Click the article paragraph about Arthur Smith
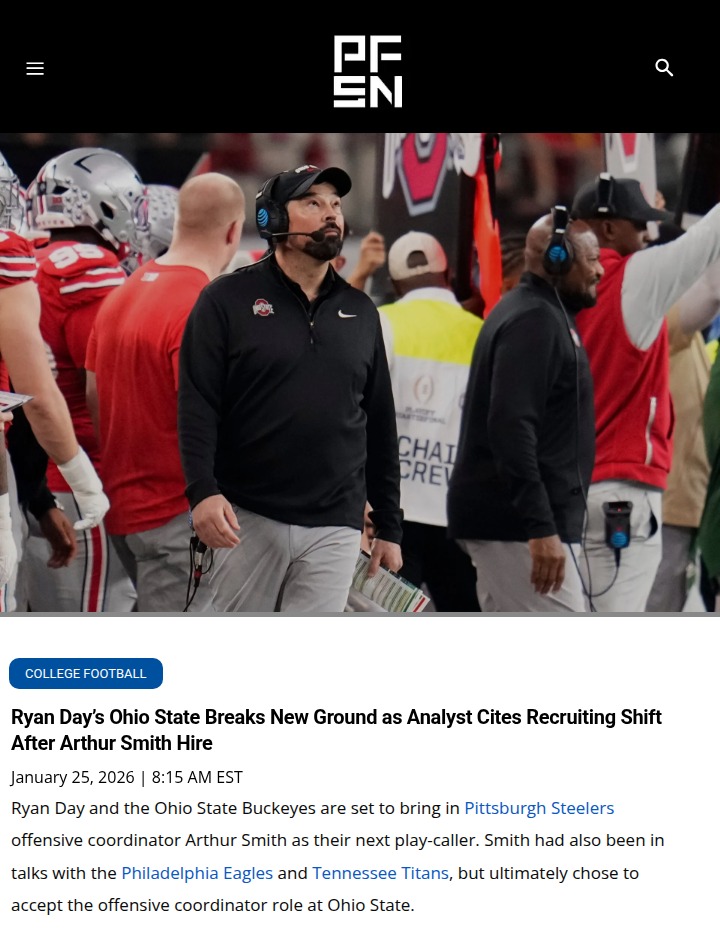 337,856
